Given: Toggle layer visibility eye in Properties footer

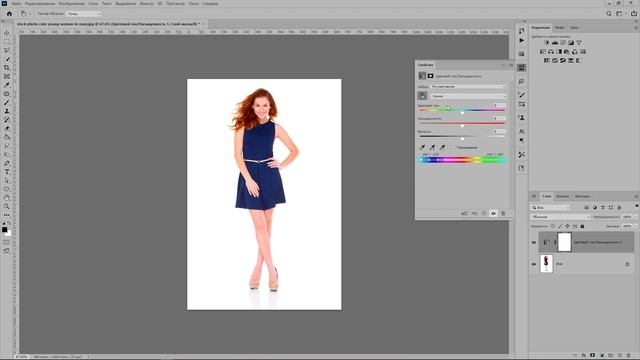Looking at the screenshot, I should click(x=493, y=213).
